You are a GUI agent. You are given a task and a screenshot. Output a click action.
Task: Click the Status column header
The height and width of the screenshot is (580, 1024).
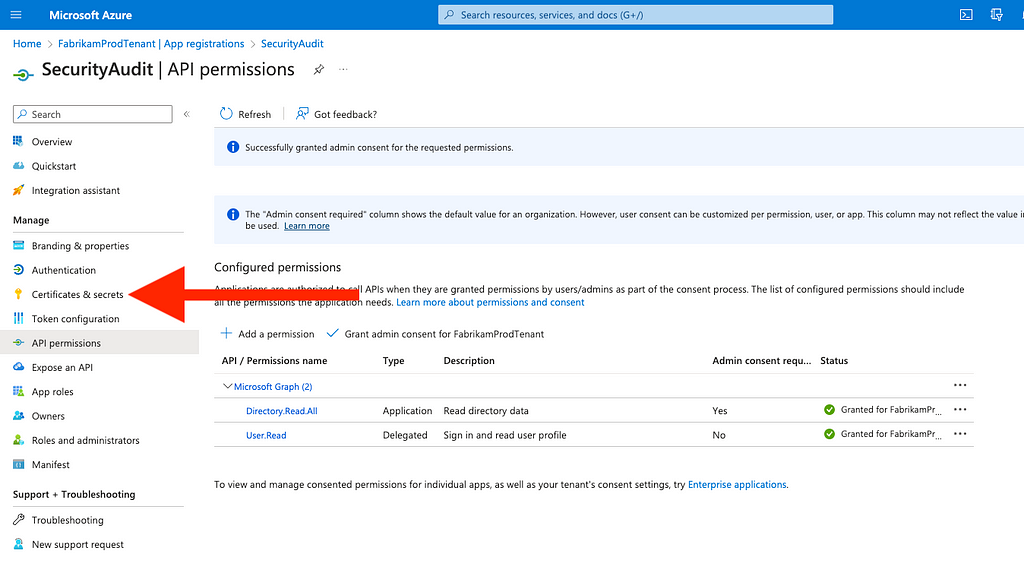(x=834, y=361)
